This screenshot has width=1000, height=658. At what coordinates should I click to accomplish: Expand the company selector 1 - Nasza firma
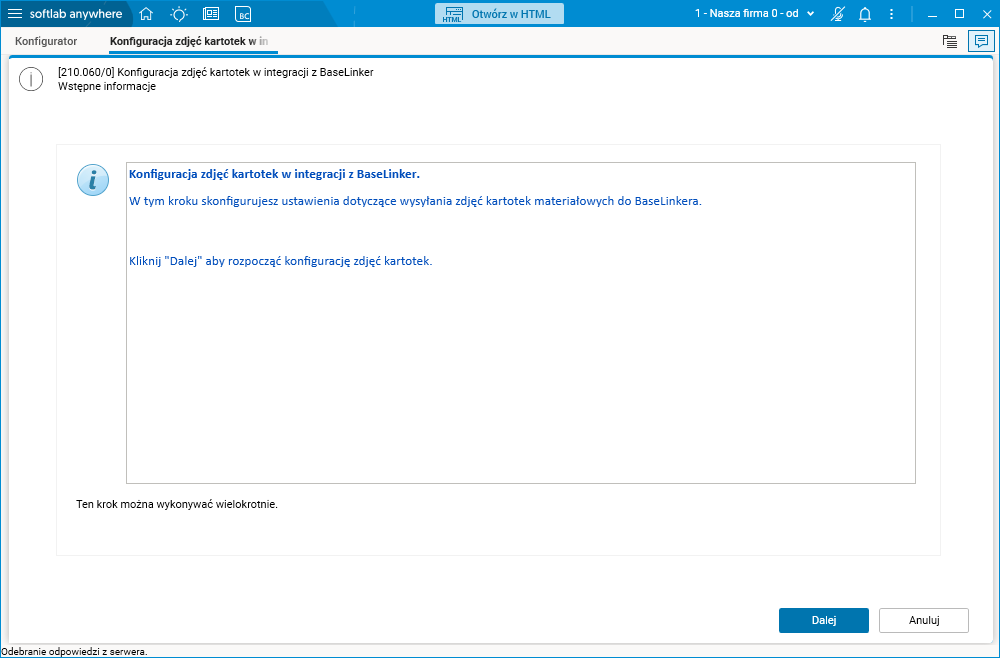[754, 13]
